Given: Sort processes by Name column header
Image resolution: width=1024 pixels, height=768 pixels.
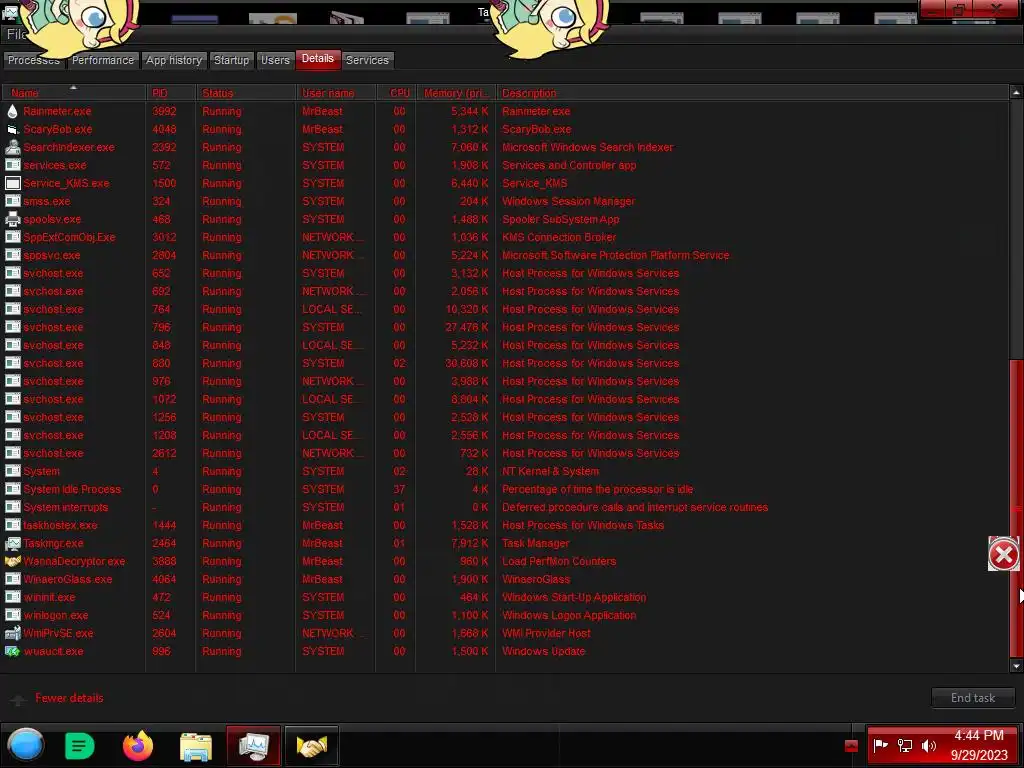Looking at the screenshot, I should pos(74,93).
